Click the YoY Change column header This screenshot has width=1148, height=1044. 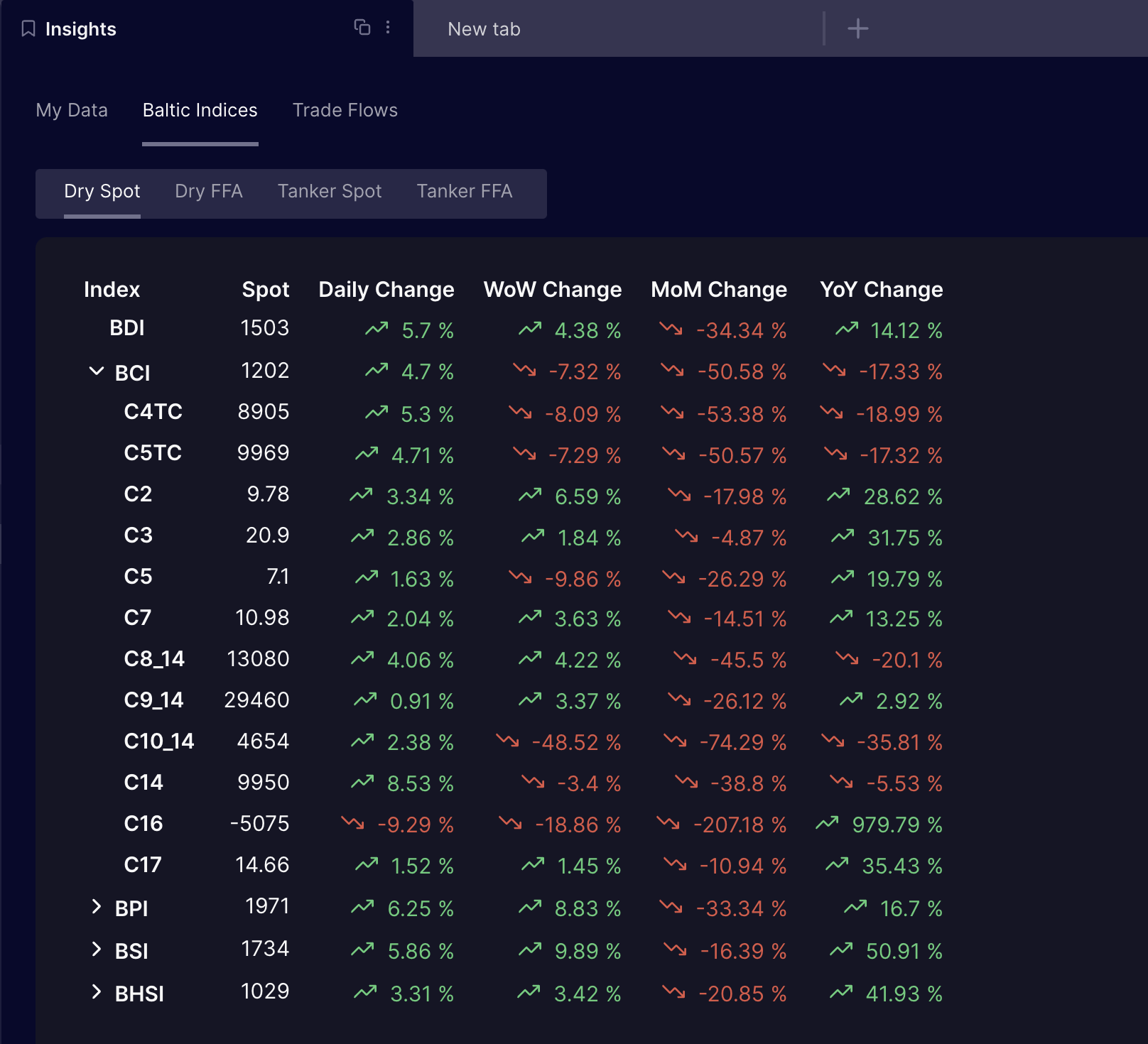click(882, 290)
